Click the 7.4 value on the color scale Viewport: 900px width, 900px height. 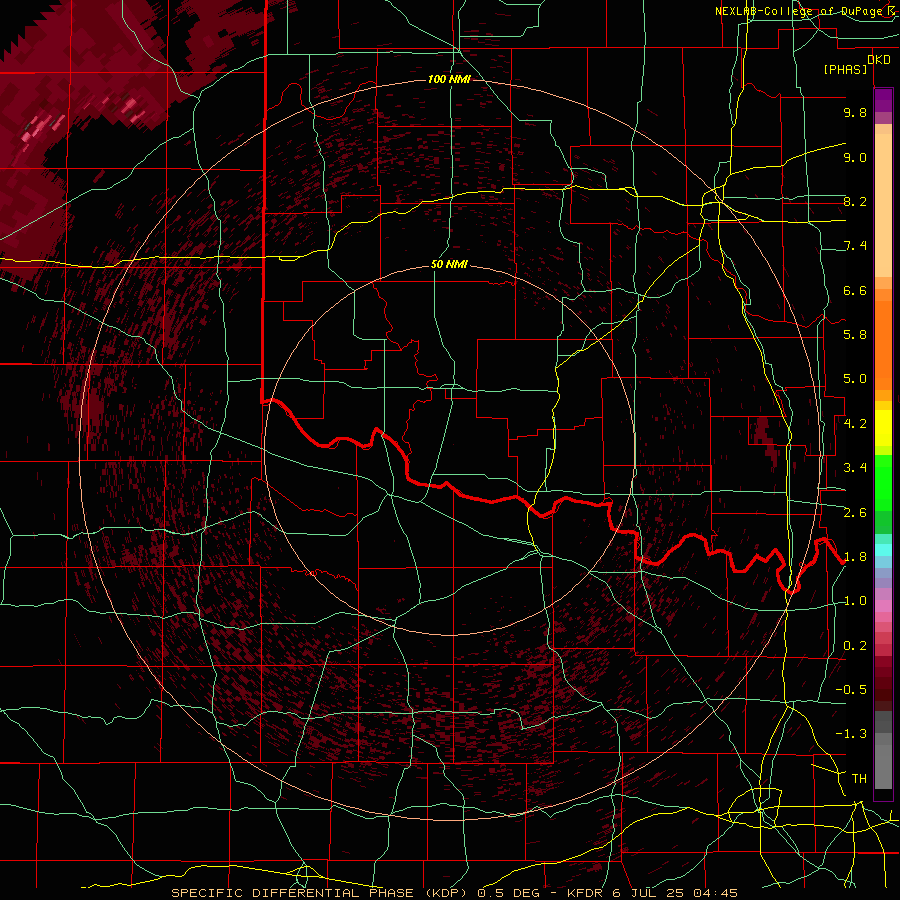pyautogui.click(x=855, y=246)
